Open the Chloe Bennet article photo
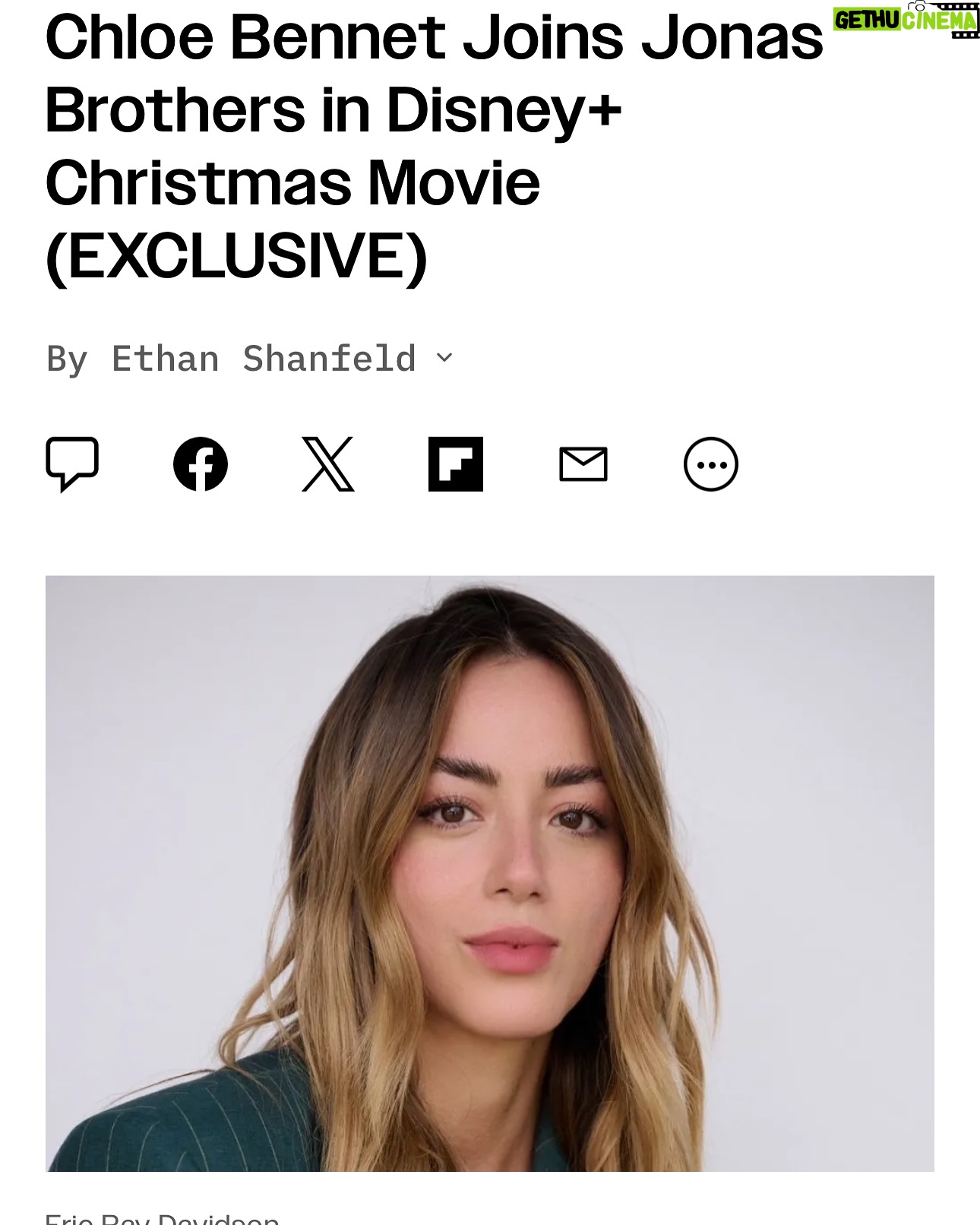980x1225 pixels. (x=490, y=873)
